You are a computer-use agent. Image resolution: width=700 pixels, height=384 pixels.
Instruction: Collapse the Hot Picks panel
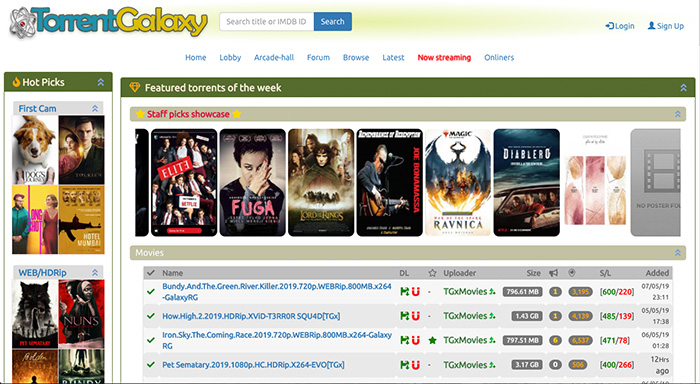point(101,82)
